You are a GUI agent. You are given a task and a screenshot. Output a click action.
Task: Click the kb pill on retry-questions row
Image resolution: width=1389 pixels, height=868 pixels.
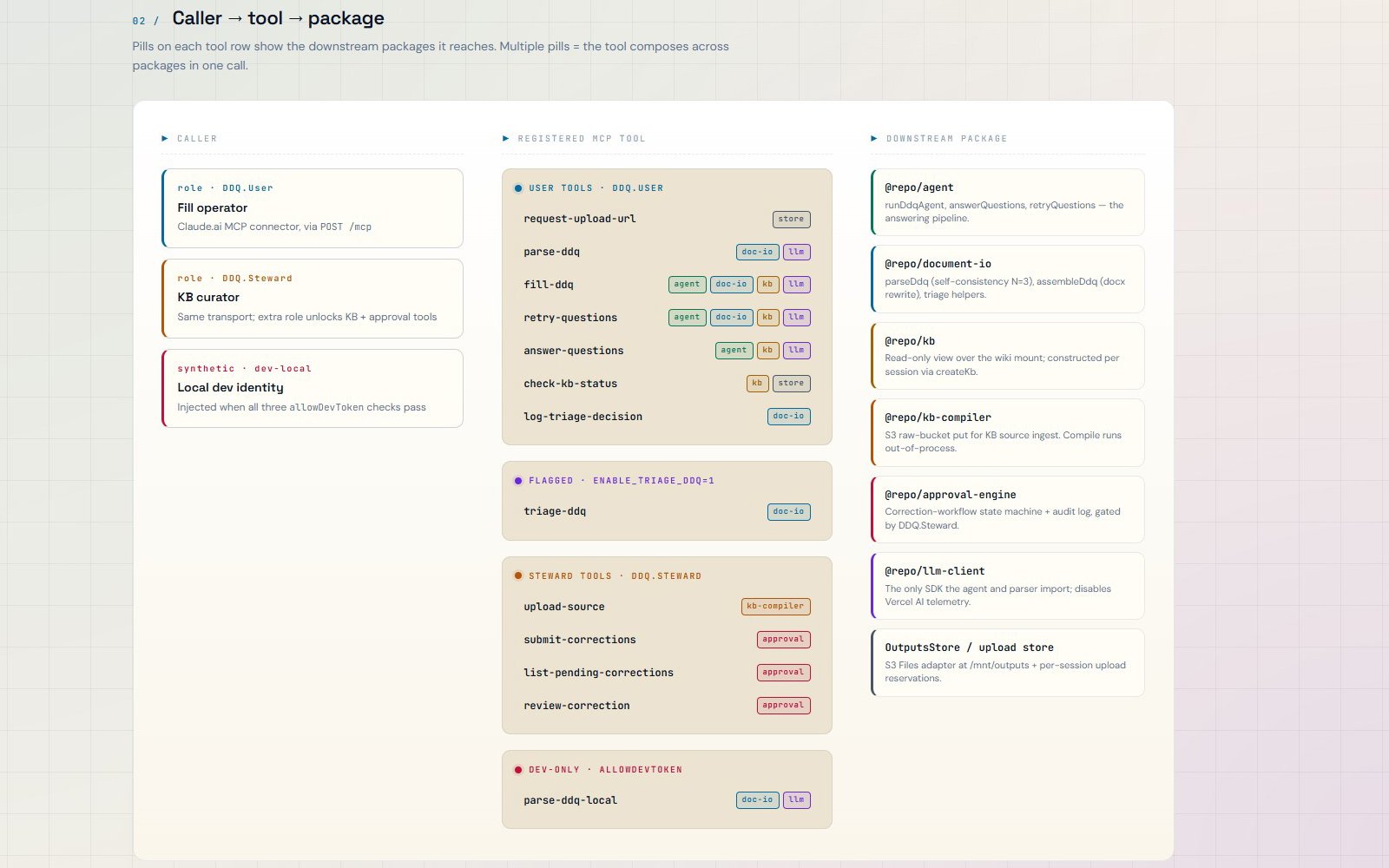coord(767,318)
